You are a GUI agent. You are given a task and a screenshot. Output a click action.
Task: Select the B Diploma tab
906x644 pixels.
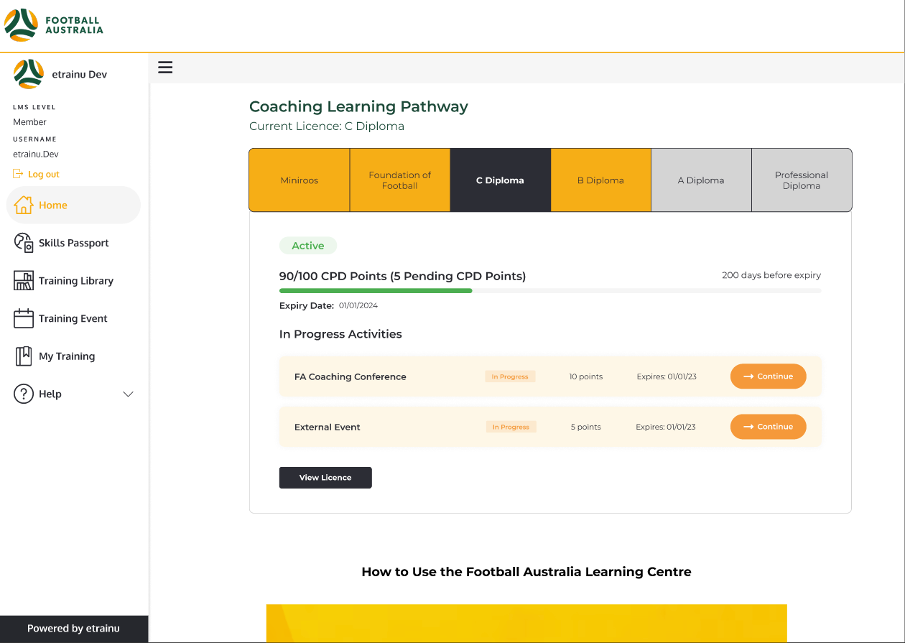600,180
